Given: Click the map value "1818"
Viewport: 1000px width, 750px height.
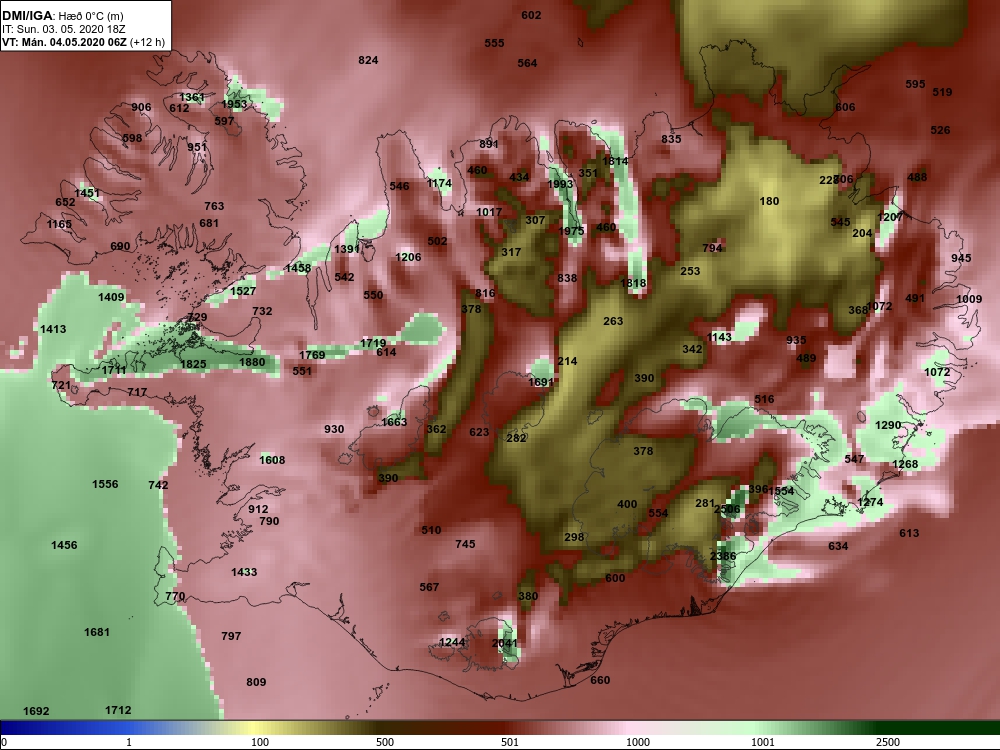Looking at the screenshot, I should pos(633,283).
